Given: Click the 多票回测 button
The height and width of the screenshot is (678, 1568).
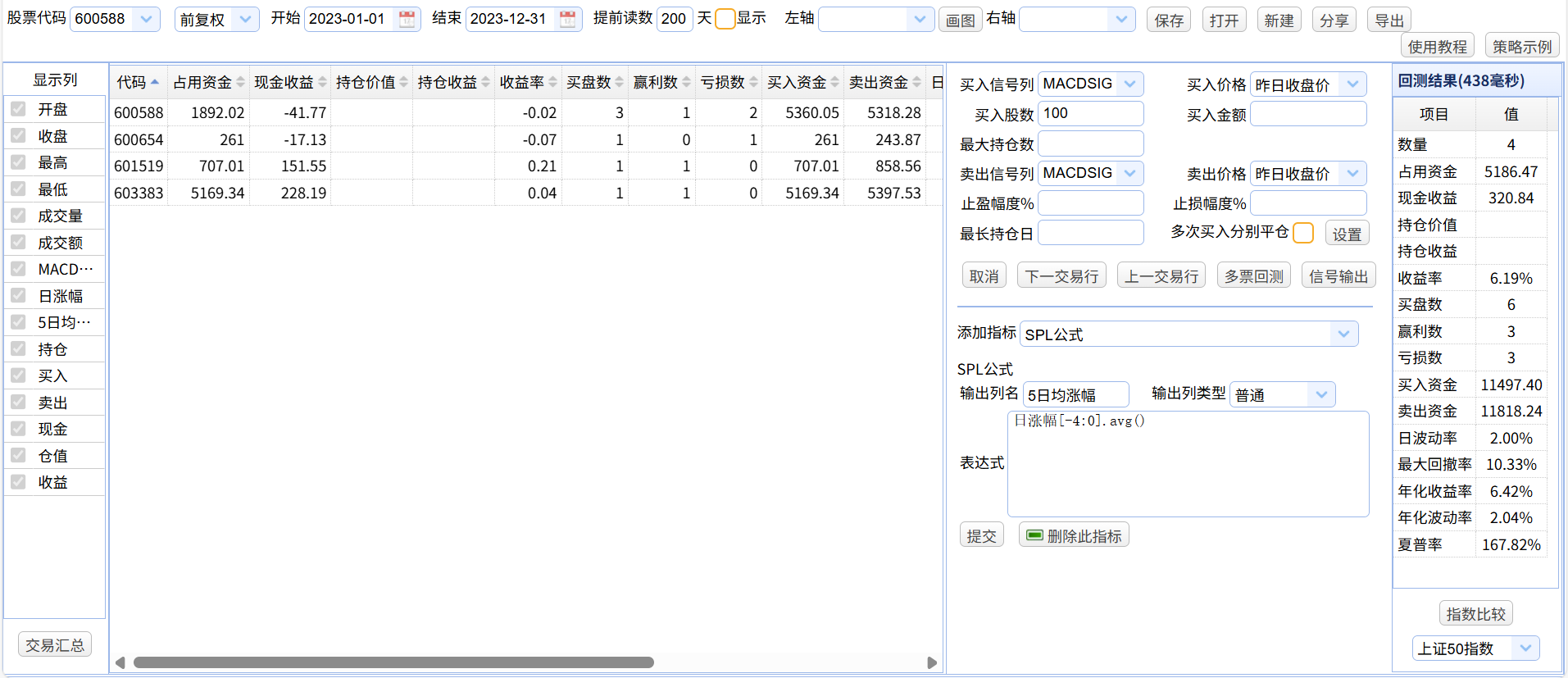Looking at the screenshot, I should 1253,276.
